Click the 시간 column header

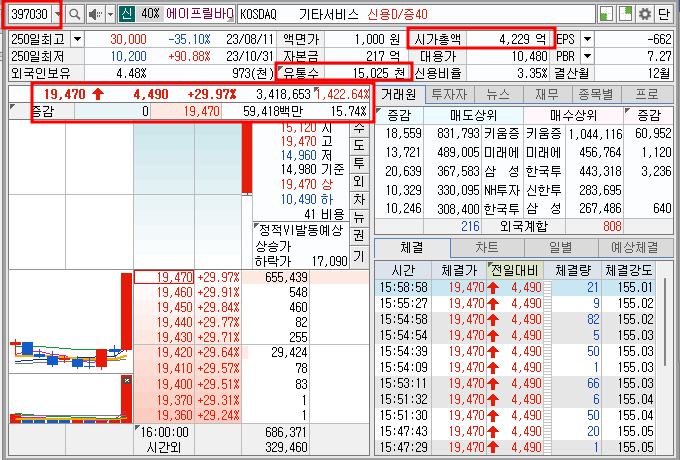pos(403,271)
